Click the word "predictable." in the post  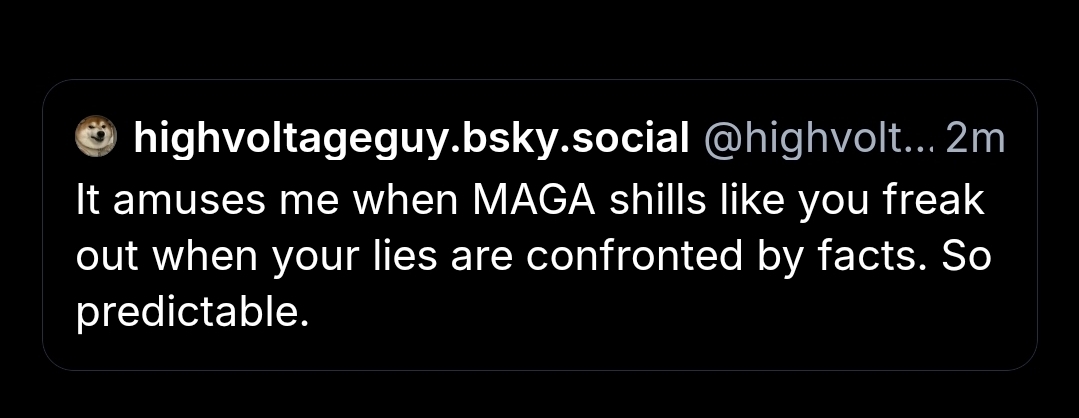[x=190, y=315]
